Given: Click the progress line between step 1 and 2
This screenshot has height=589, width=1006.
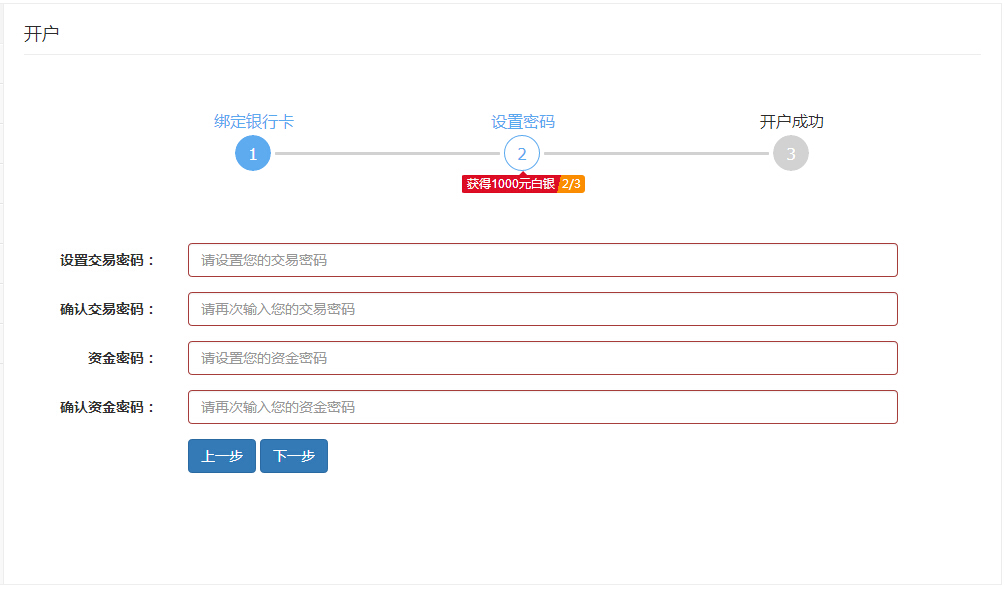Looking at the screenshot, I should click(x=387, y=153).
